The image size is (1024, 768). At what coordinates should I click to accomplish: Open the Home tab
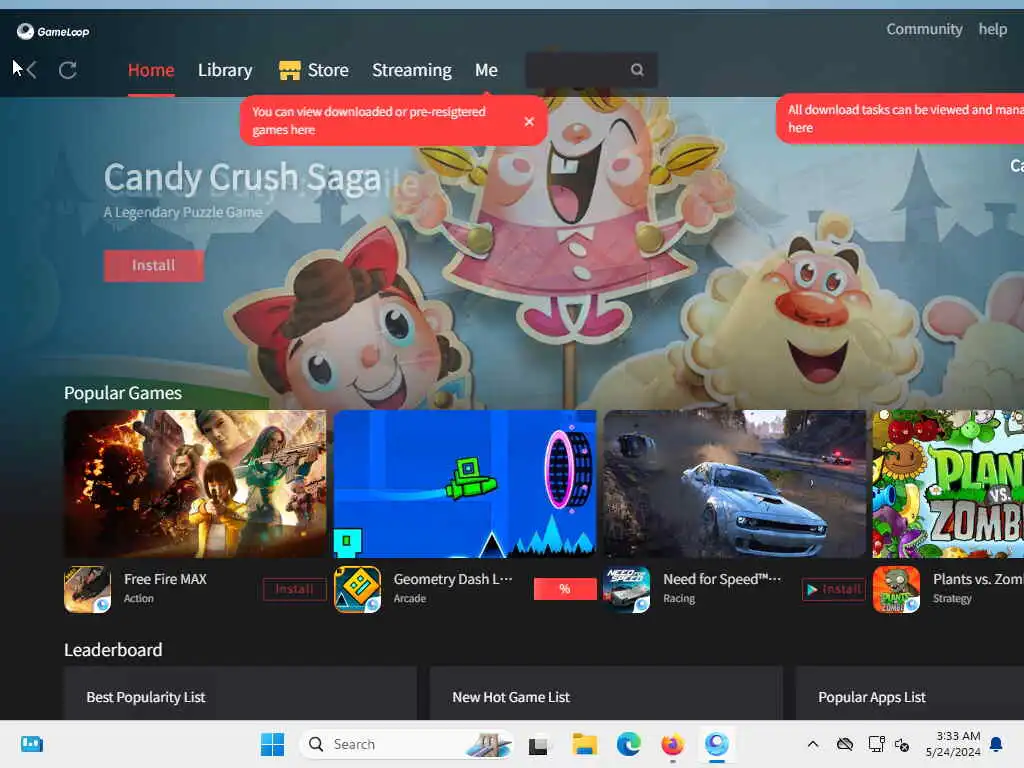click(151, 70)
